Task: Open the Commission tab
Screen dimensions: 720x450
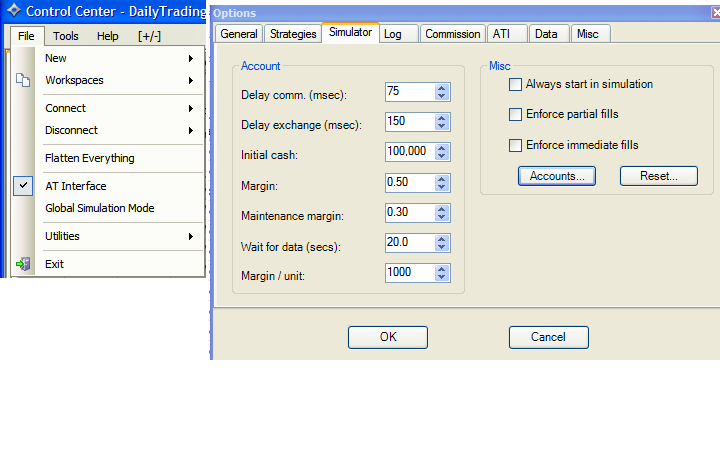Action: [453, 34]
